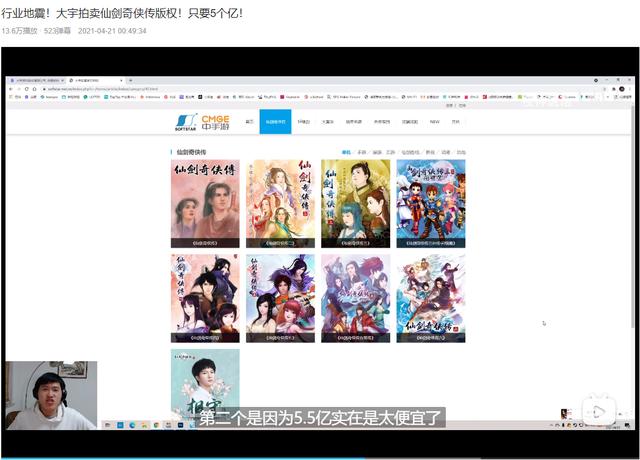The height and width of the screenshot is (460, 640).
Task: Click the video progress bar at bottom
Action: click(320, 458)
